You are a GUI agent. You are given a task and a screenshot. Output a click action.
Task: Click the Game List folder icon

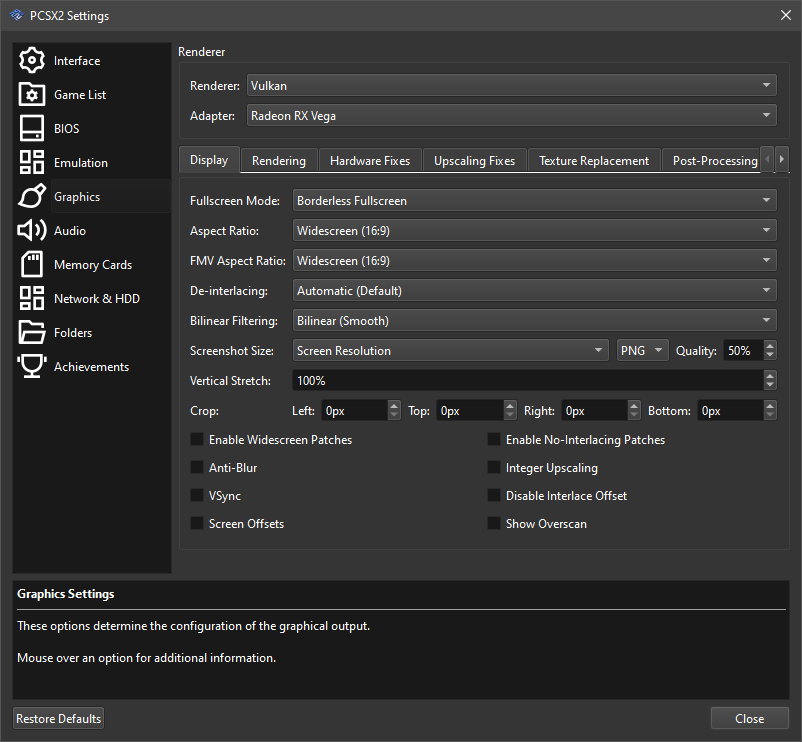pyautogui.click(x=32, y=94)
